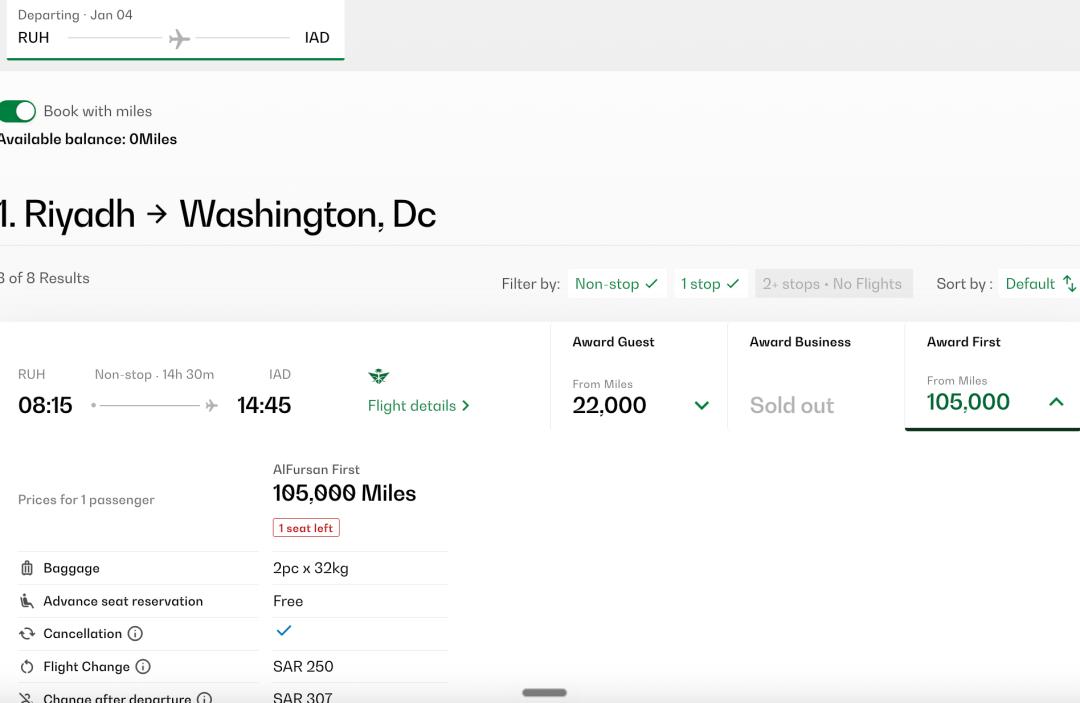
Task: Open Flight details link
Action: [419, 406]
